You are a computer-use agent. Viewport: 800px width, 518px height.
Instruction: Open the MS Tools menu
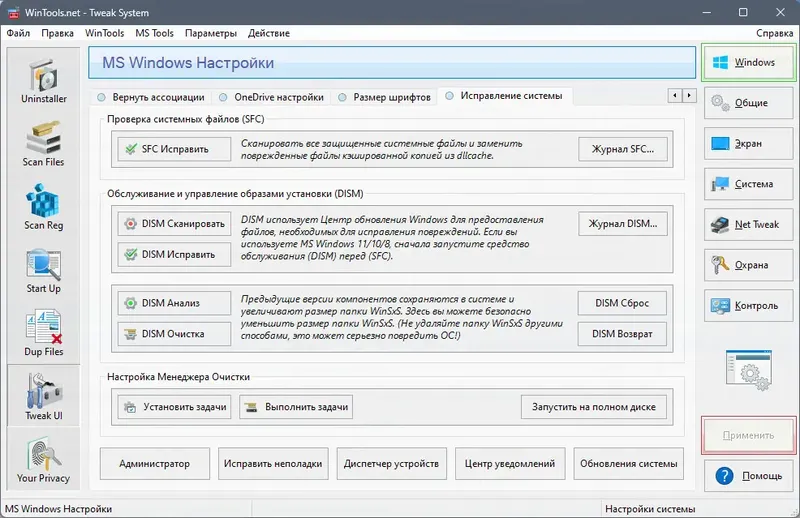tap(155, 33)
